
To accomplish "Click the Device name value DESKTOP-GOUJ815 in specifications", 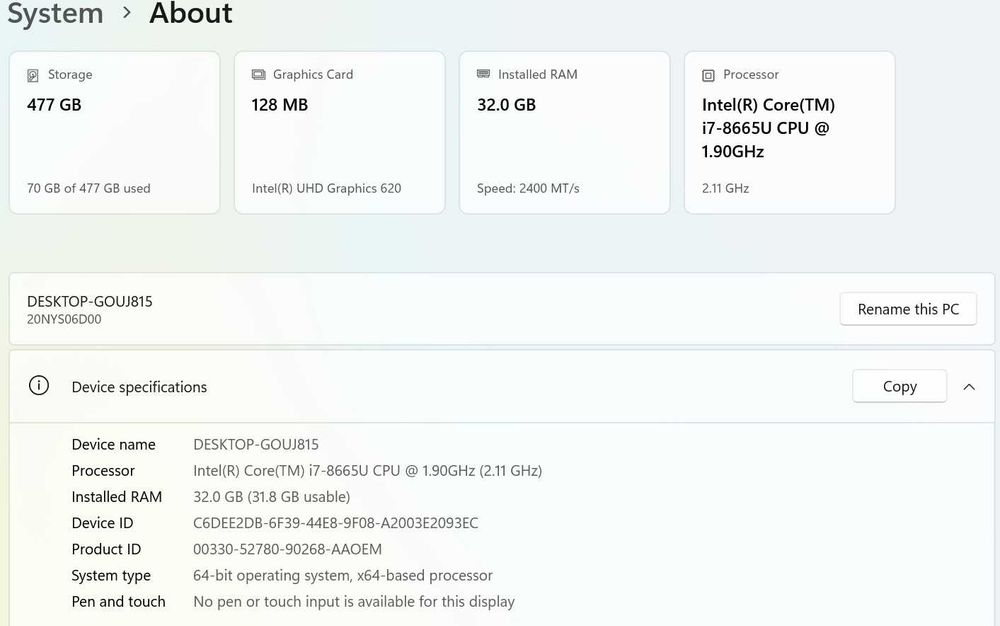I will 256,444.
